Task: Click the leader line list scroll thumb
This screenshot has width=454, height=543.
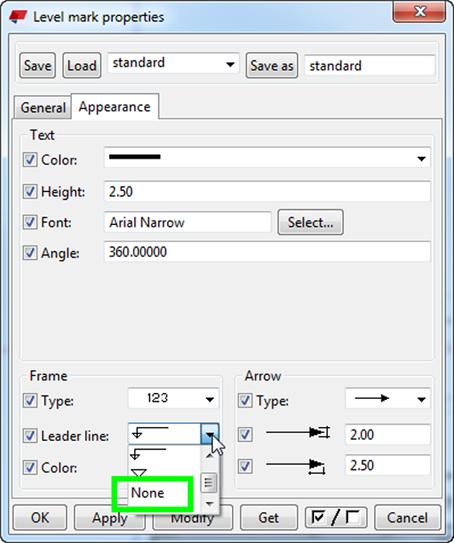Action: pyautogui.click(x=208, y=483)
